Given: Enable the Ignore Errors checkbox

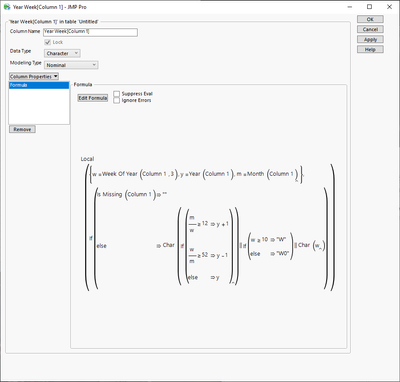Looking at the screenshot, I should 116,100.
